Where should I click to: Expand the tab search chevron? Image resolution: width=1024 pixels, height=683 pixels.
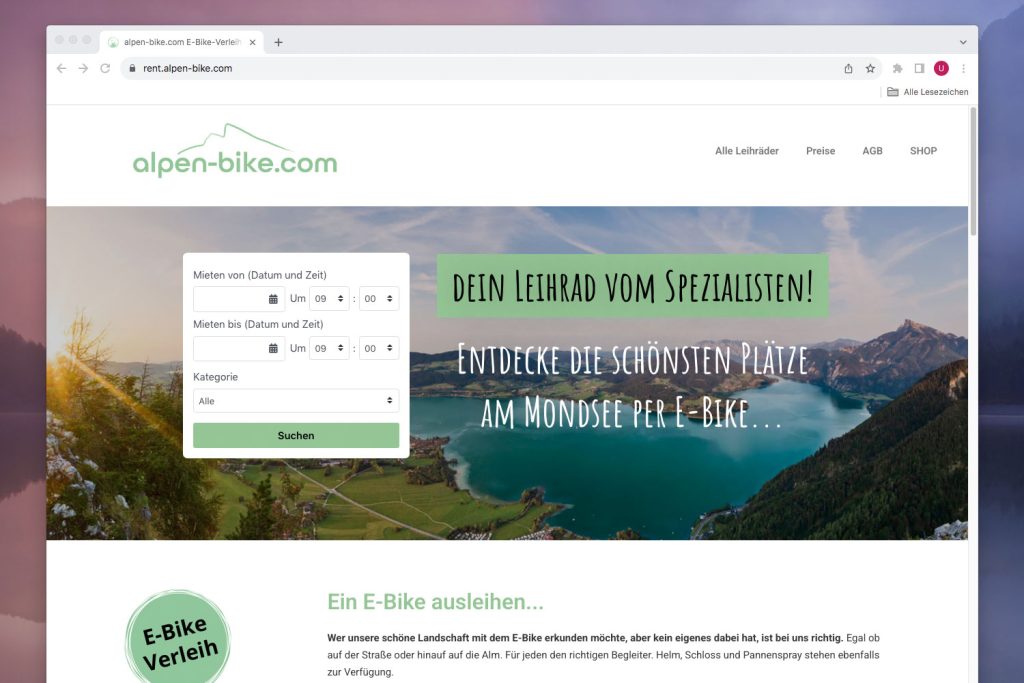click(x=963, y=42)
